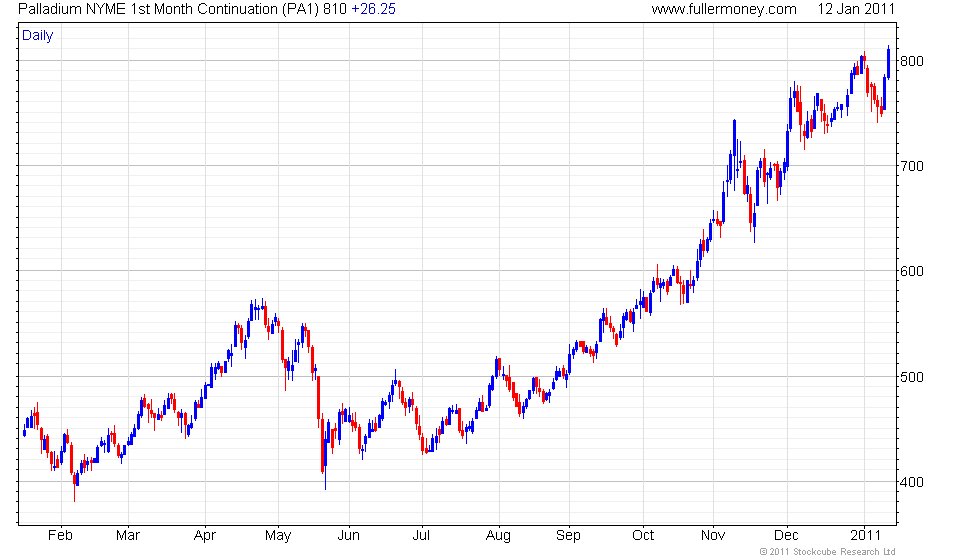Click the Jul month axis label
This screenshot has height=560, width=980.
(x=422, y=536)
